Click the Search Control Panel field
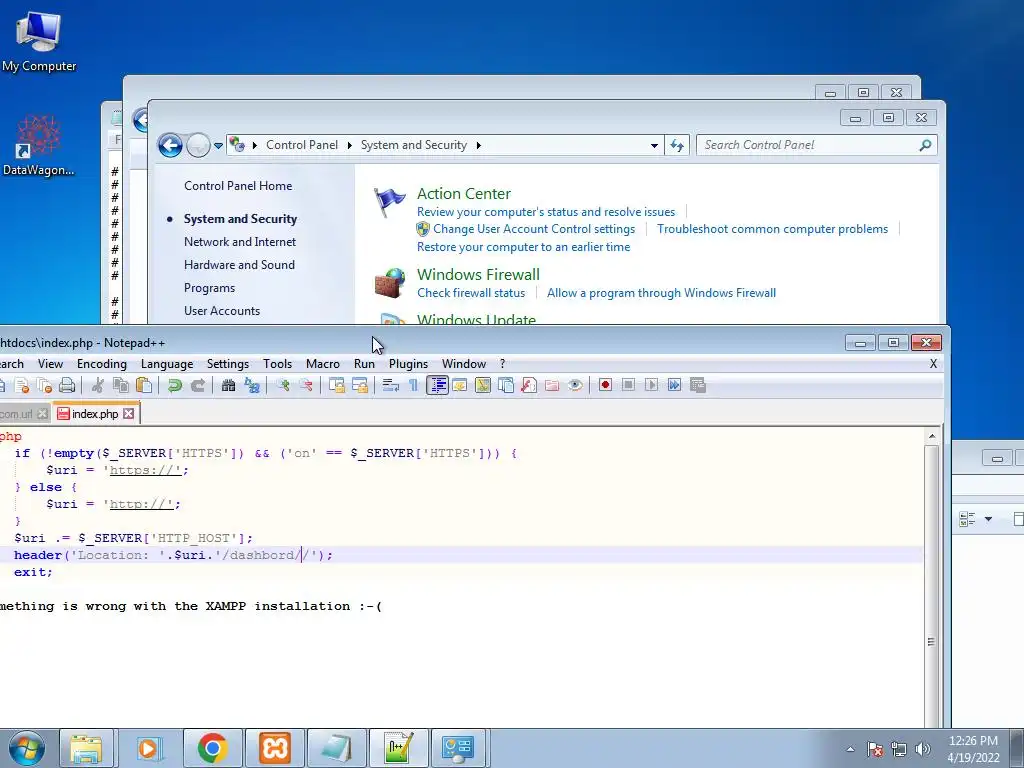Image resolution: width=1024 pixels, height=768 pixels. 817,145
